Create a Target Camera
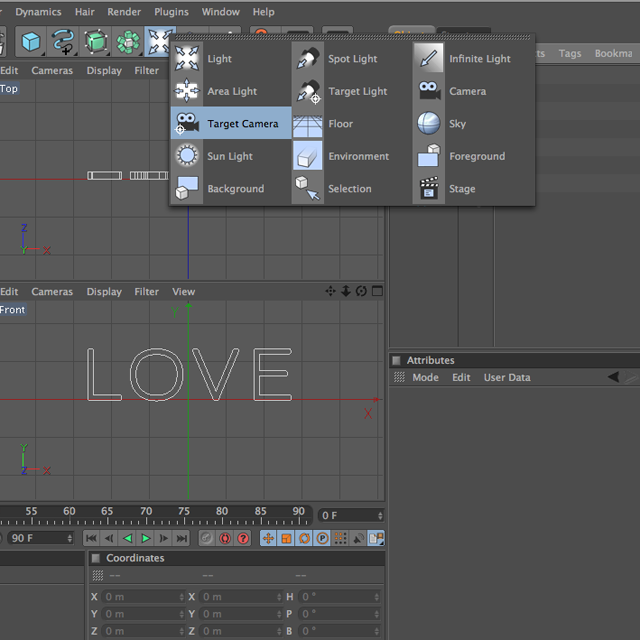 tap(231, 123)
